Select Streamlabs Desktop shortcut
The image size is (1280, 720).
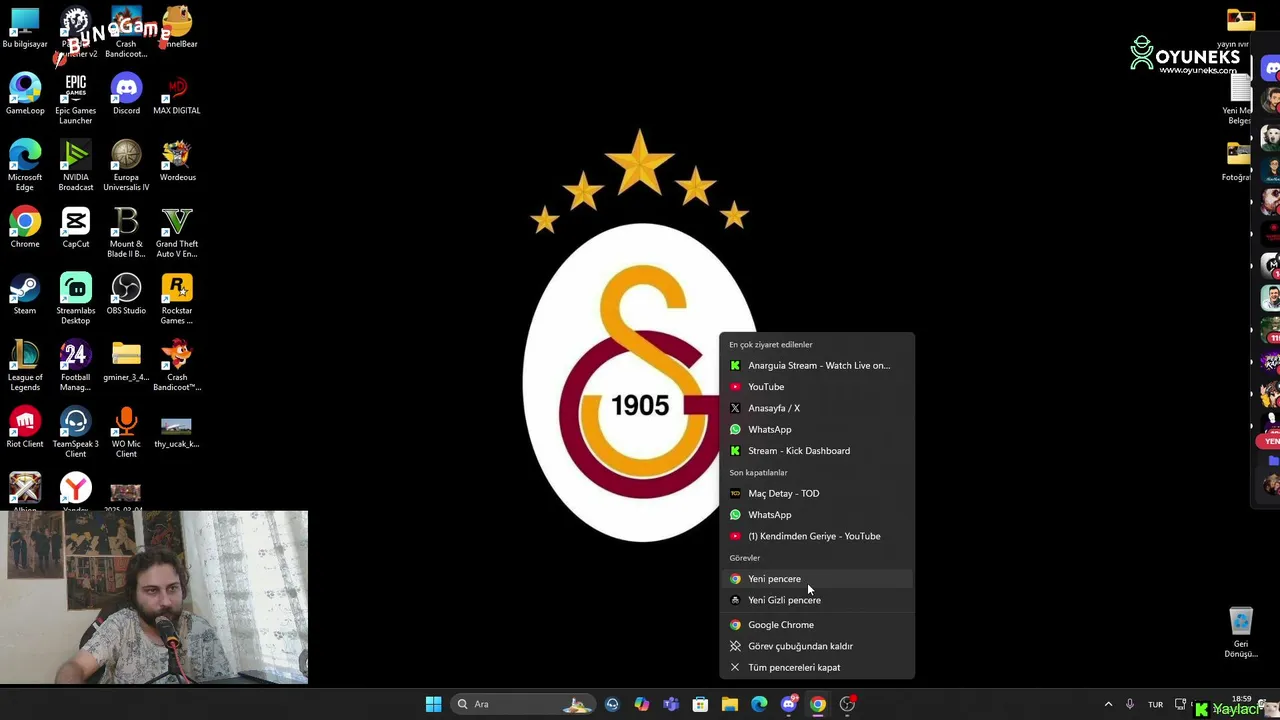pyautogui.click(x=76, y=299)
